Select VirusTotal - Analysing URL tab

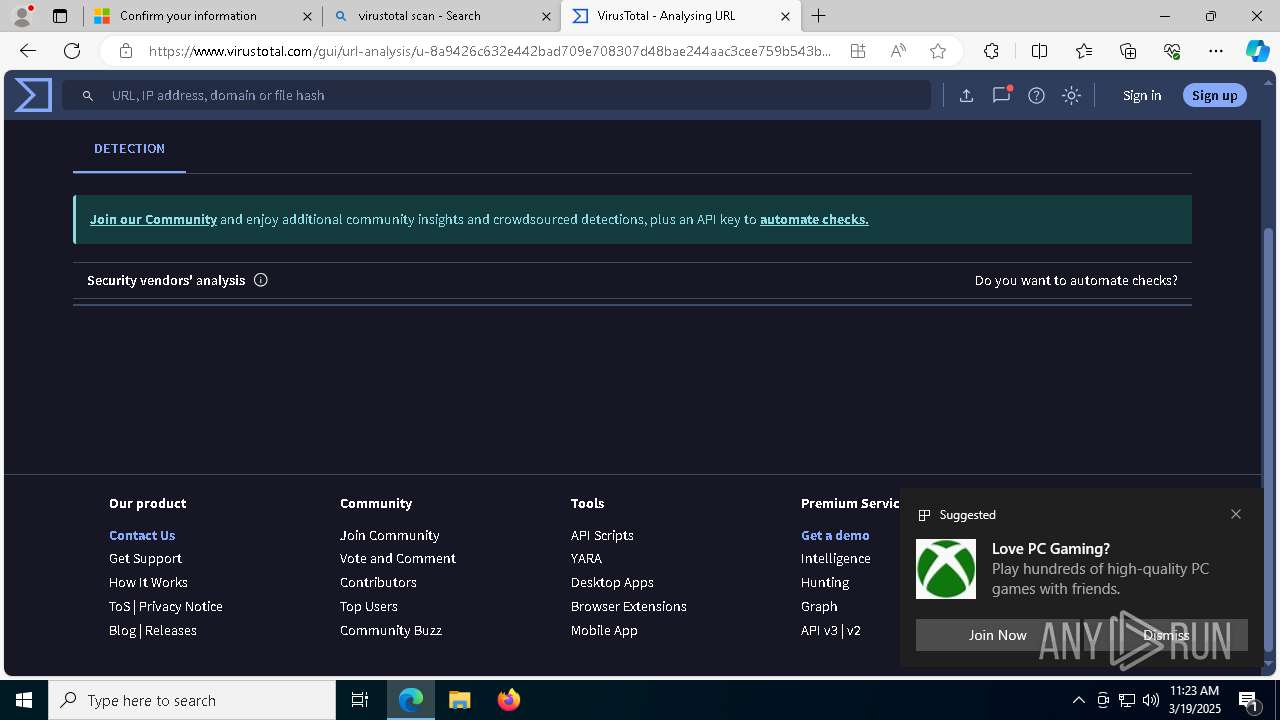click(x=681, y=16)
